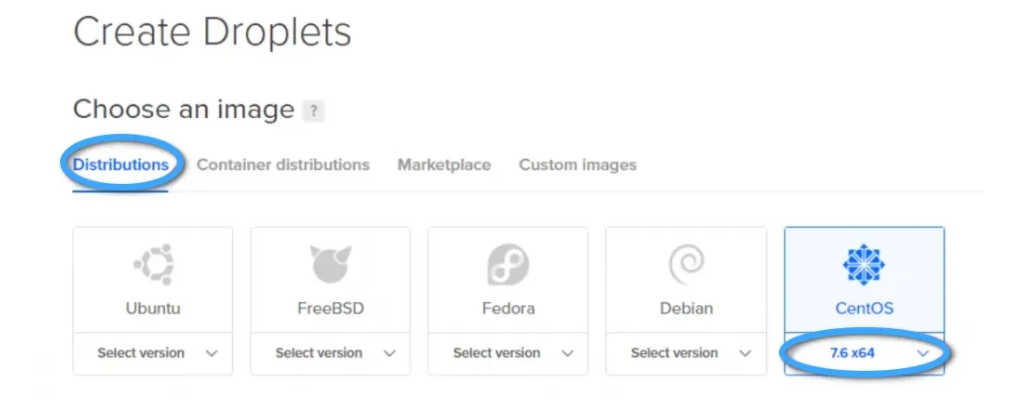Click the CentOS logo icon
The height and width of the screenshot is (400, 1024).
[x=864, y=265]
